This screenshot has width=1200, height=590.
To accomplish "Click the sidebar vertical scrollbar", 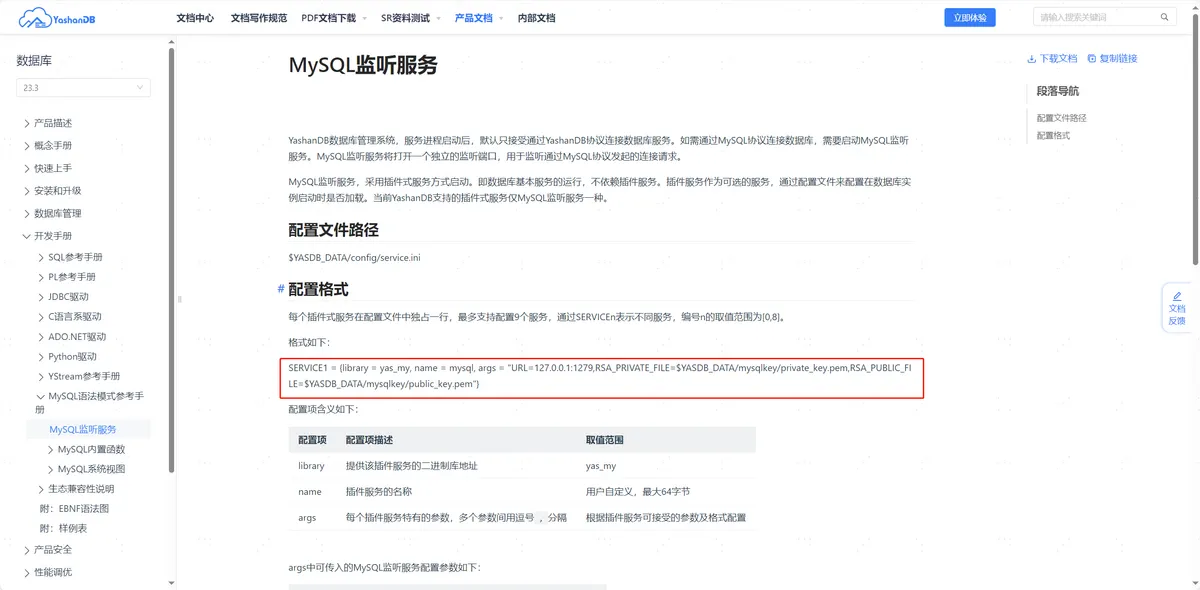I will tap(172, 258).
